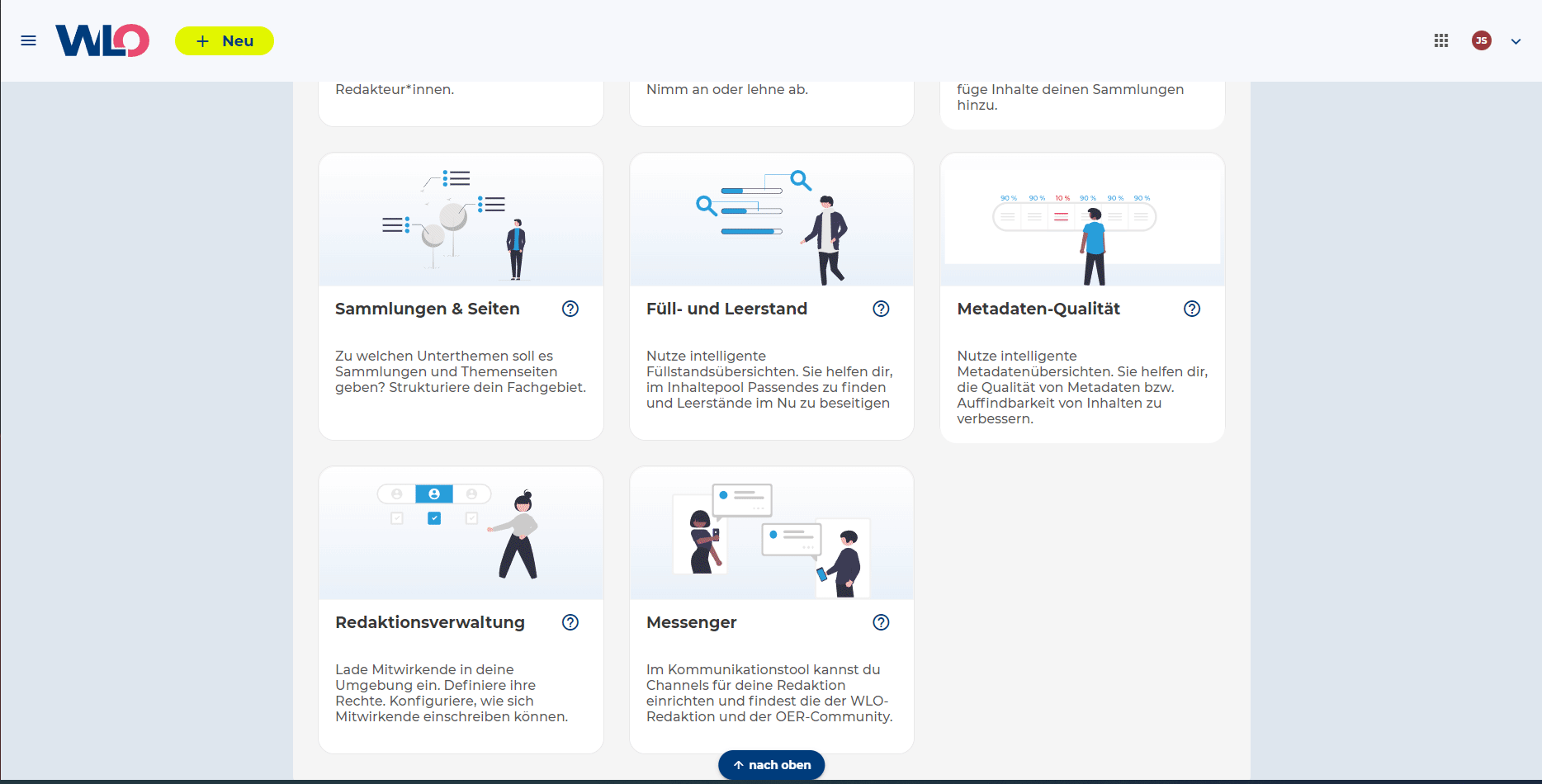
Task: Expand the user account dropdown arrow
Action: point(1516,41)
